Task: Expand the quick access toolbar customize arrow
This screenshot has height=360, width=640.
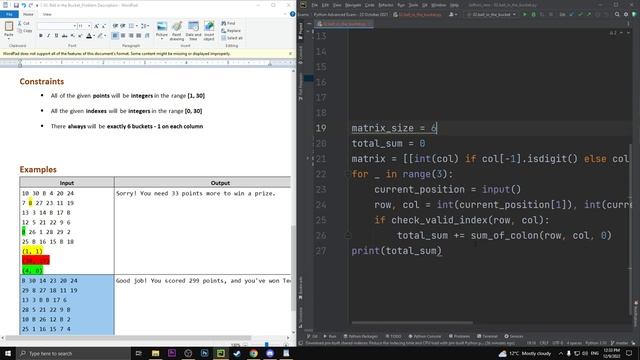Action: click(37, 5)
